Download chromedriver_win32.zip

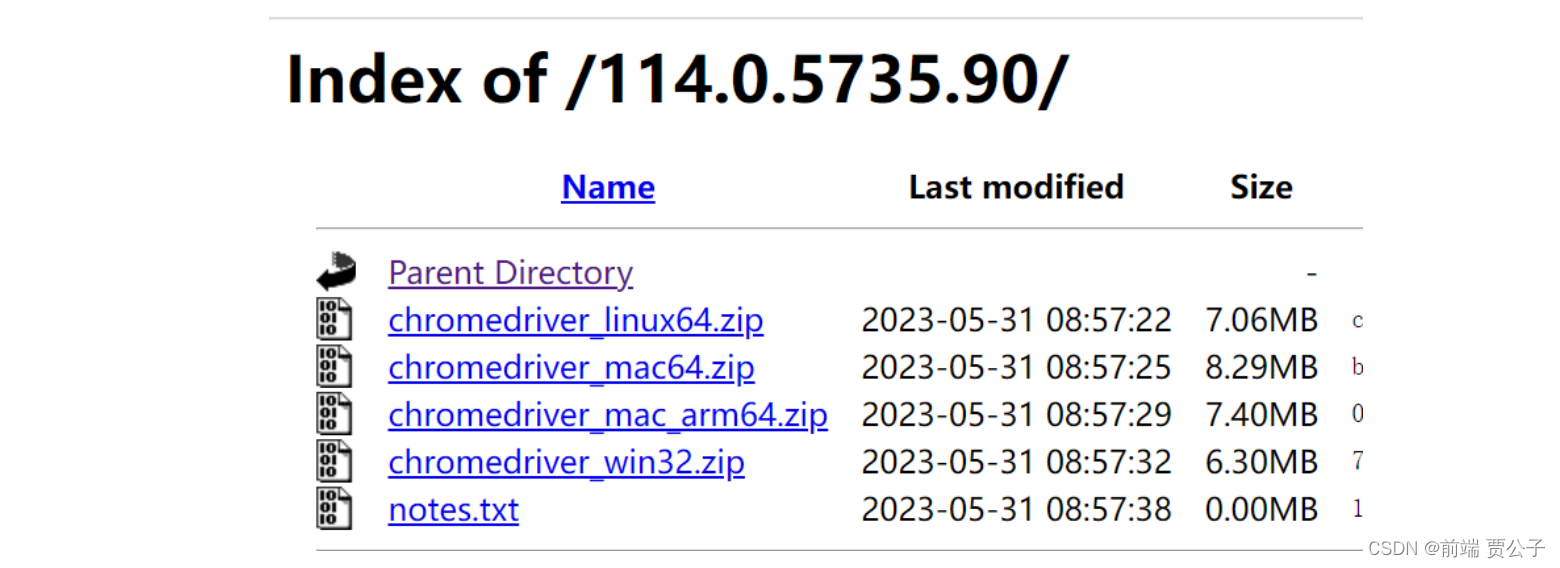click(566, 462)
